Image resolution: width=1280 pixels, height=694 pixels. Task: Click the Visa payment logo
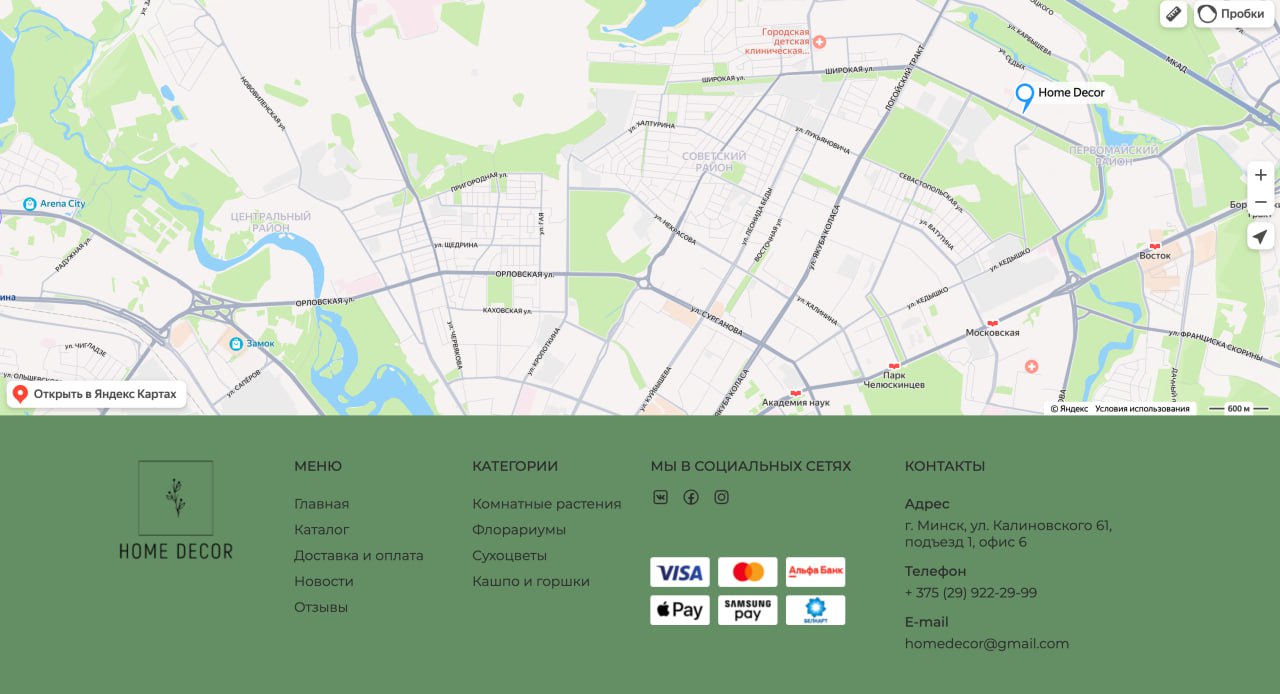click(680, 572)
